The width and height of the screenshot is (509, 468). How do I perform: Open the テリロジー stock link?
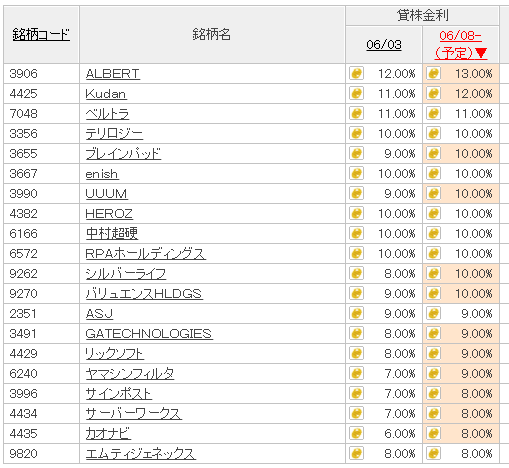coord(114,134)
